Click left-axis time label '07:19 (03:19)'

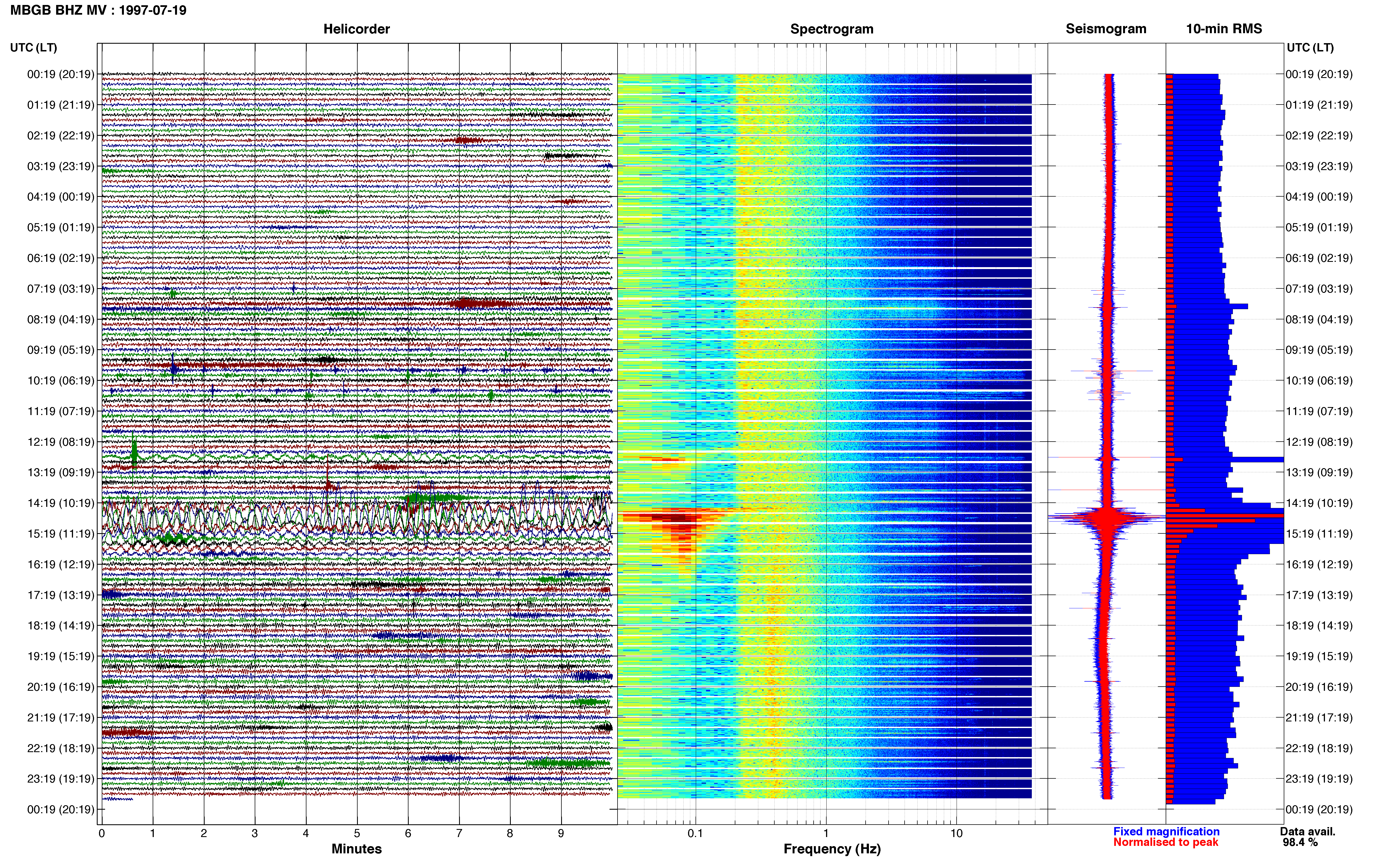click(61, 289)
